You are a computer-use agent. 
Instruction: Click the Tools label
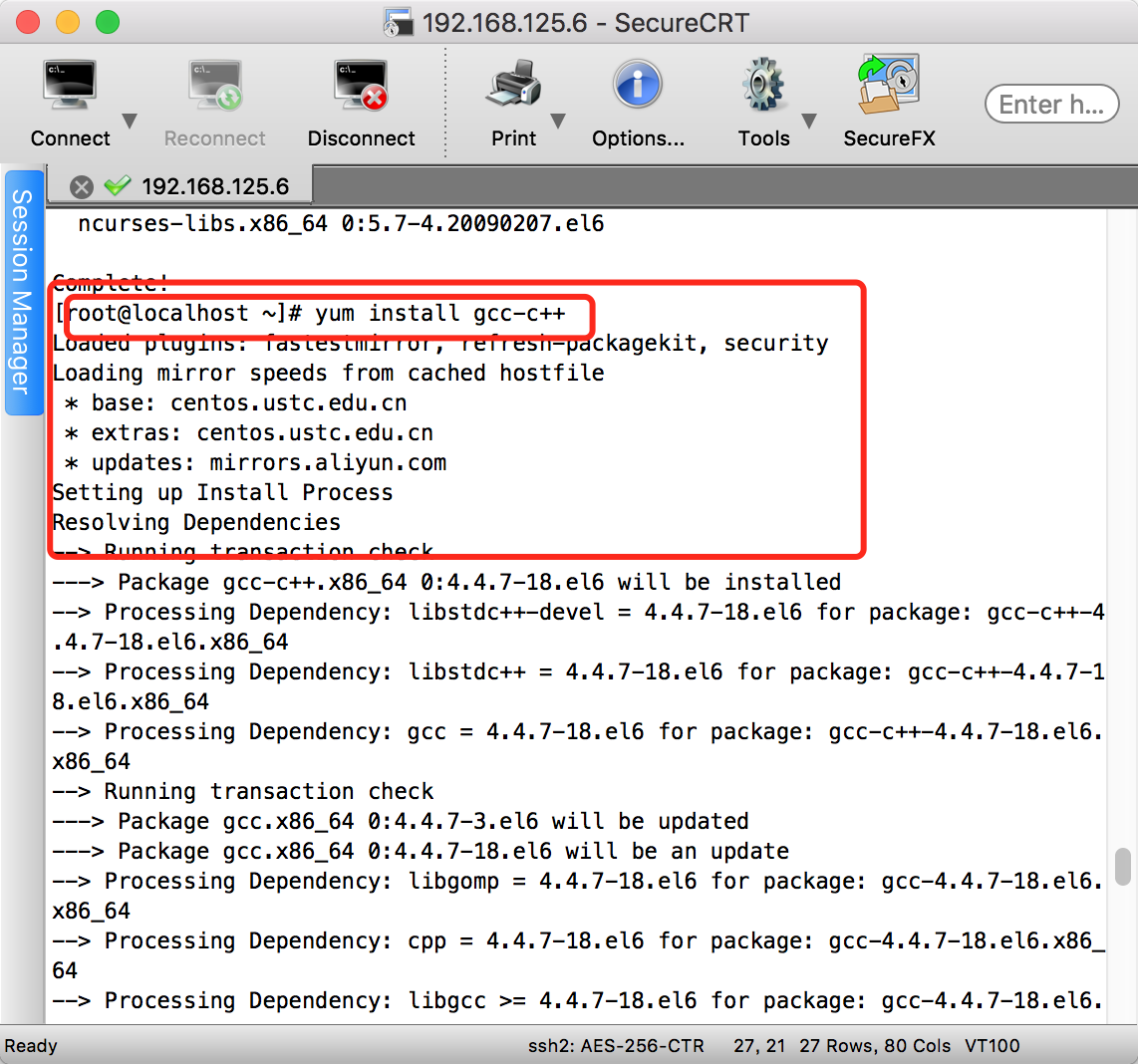(x=763, y=138)
